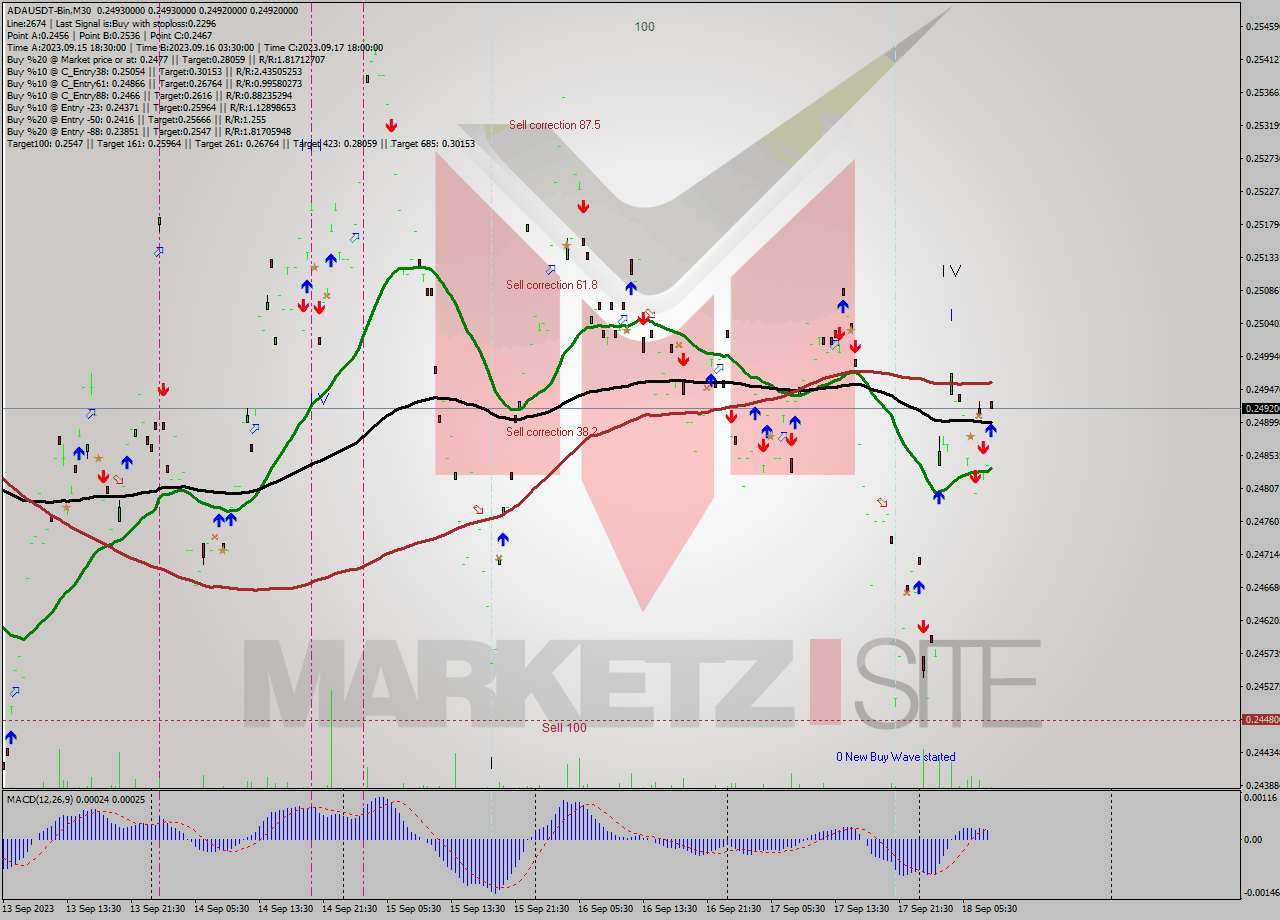1280x920 pixels.
Task: Click the 0.24853 price axis value
Action: pyautogui.click(x=1261, y=456)
